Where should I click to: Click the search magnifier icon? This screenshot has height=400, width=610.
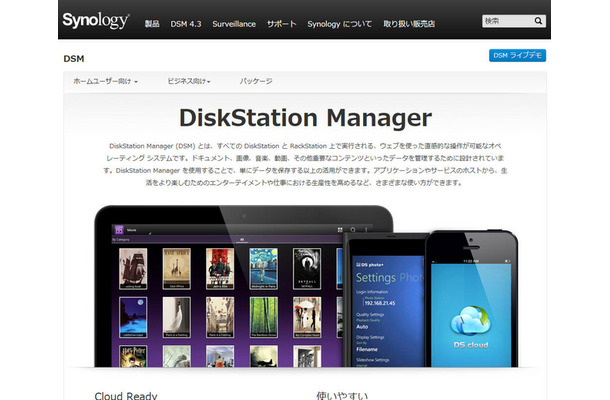(538, 21)
